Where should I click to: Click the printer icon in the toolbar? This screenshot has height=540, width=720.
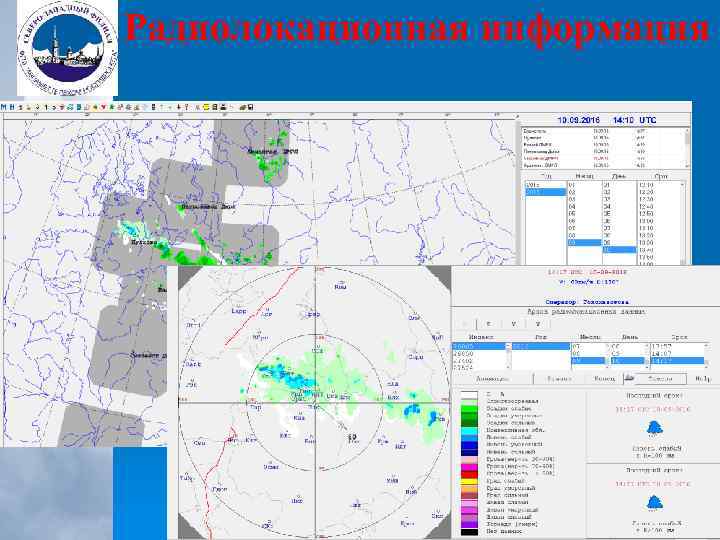point(222,107)
